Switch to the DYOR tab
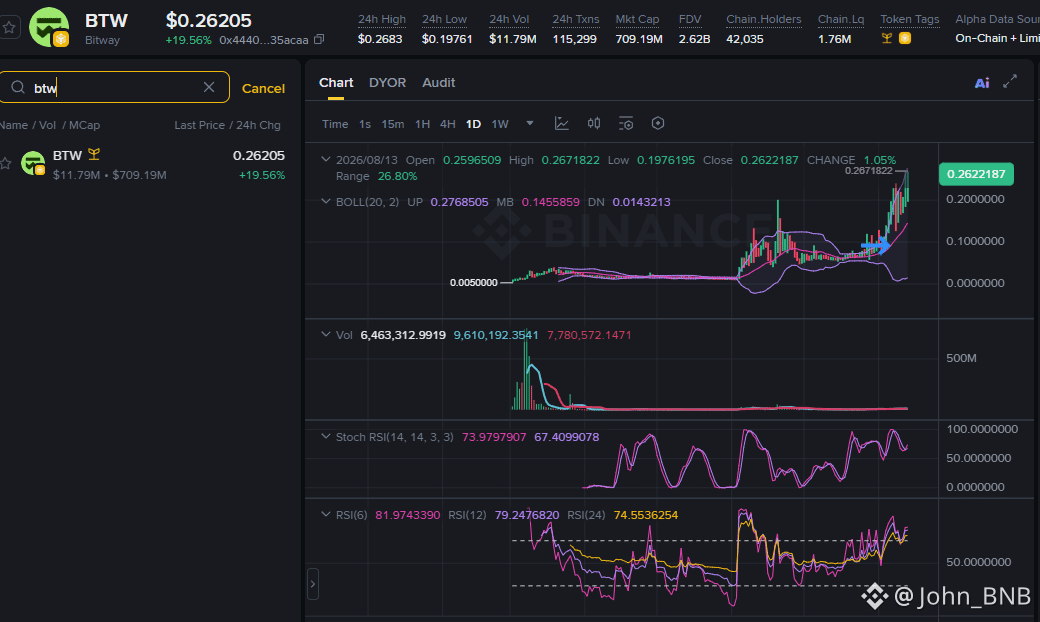 coord(387,82)
